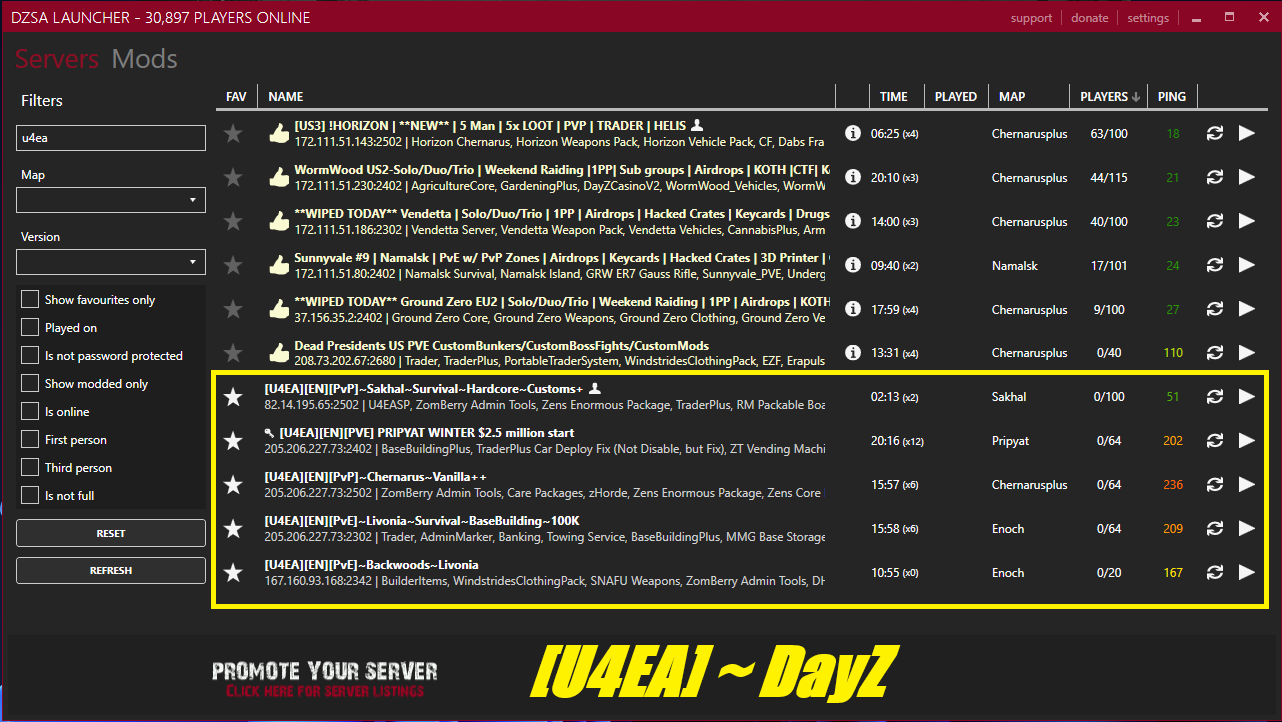Open info for WormWood US2 server

tap(853, 177)
